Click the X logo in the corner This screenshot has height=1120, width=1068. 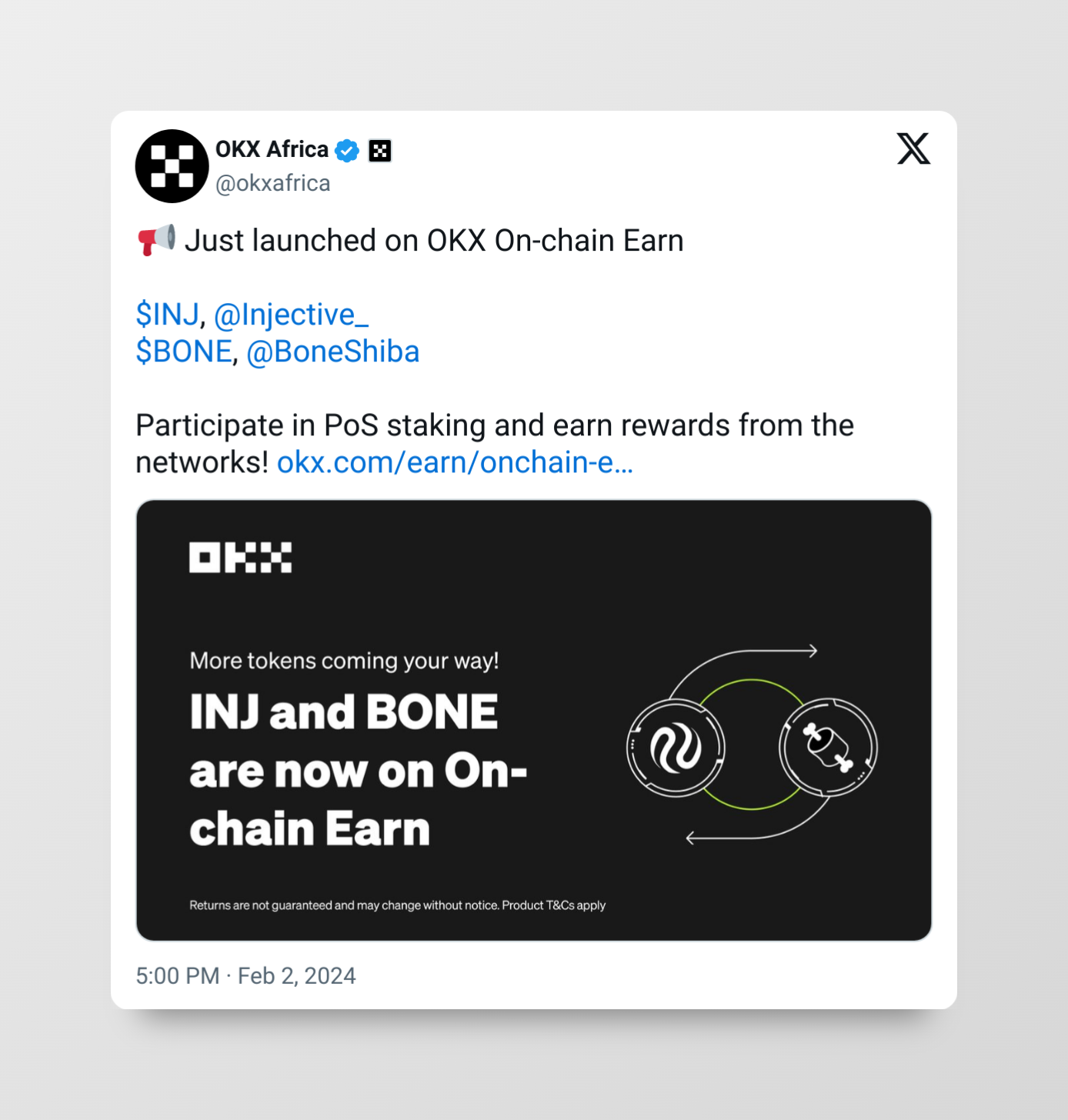[x=913, y=148]
